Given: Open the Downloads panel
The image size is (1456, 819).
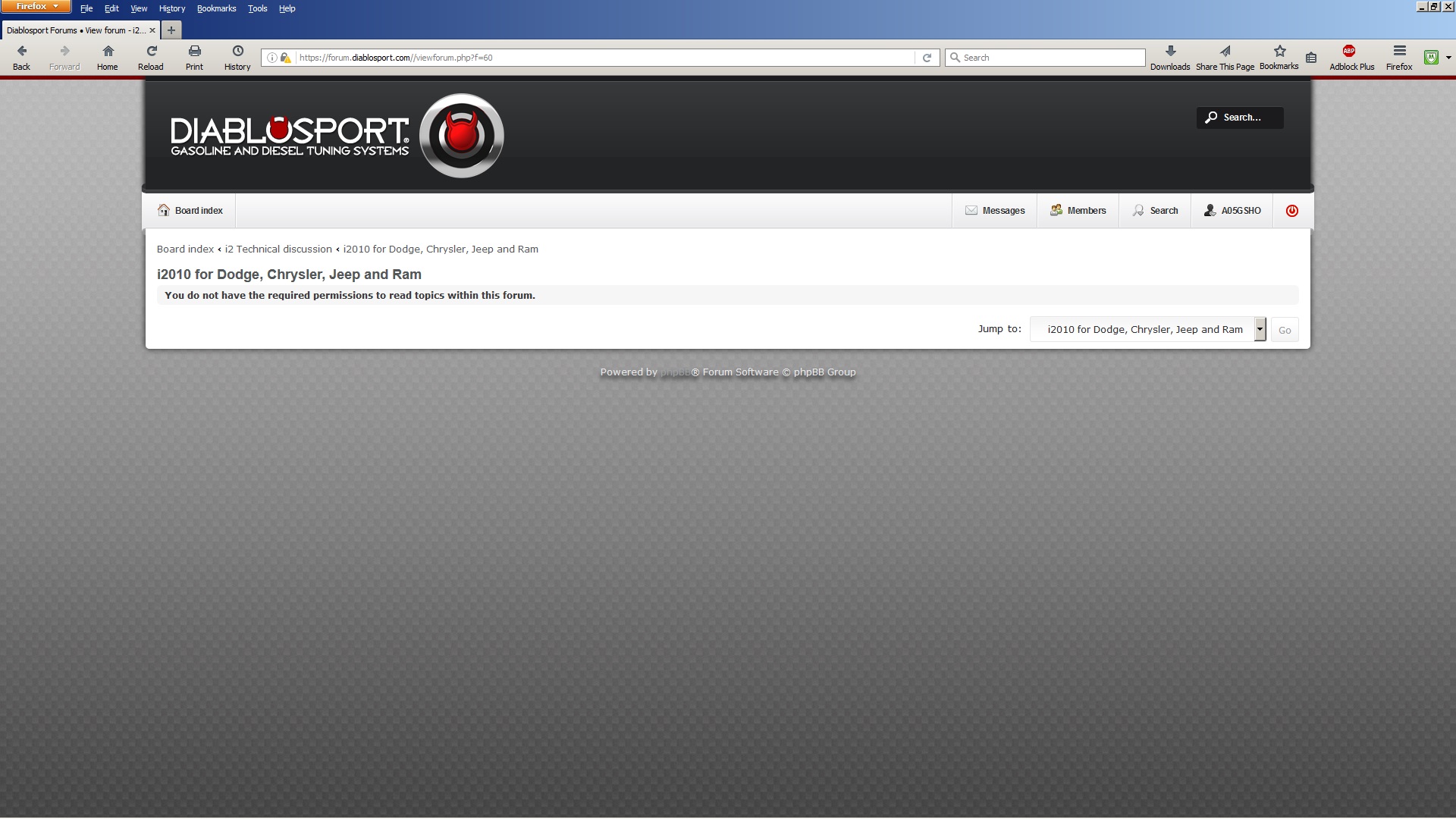Looking at the screenshot, I should pyautogui.click(x=1170, y=57).
